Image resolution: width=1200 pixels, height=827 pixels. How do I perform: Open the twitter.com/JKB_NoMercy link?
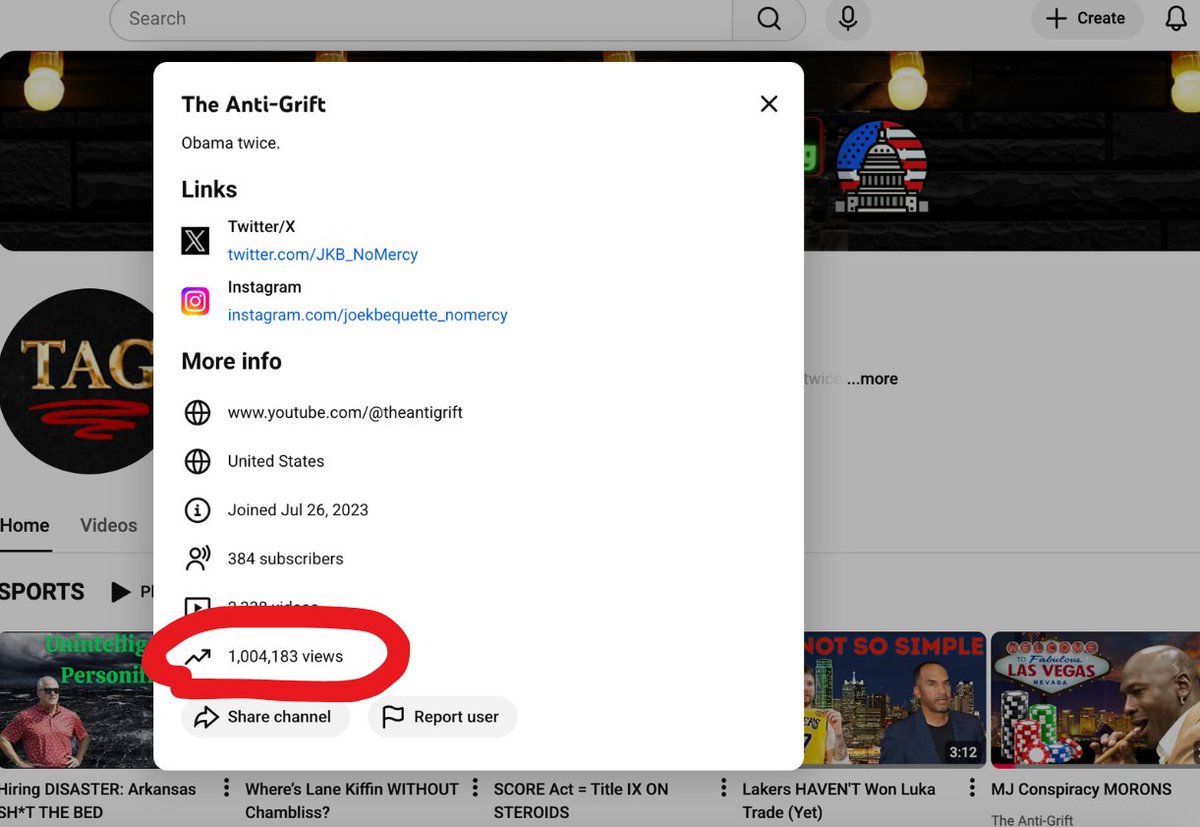pyautogui.click(x=323, y=254)
